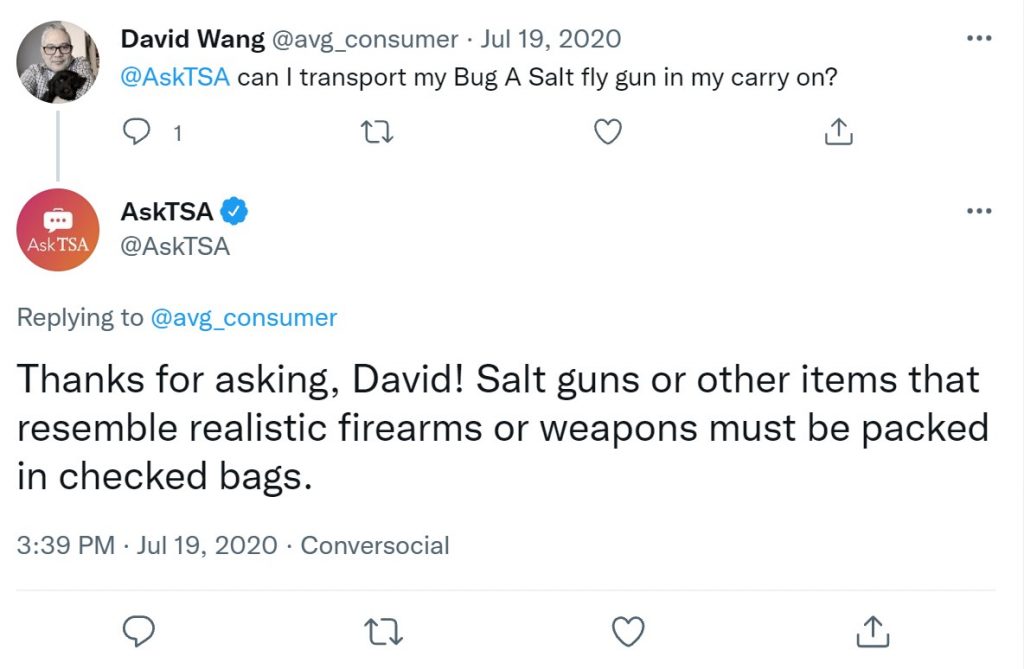Open the David Wang display name
1024x669 pixels.
193,39
